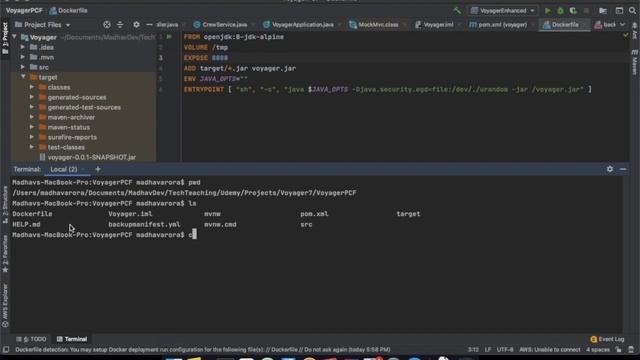Open the TODO tool window
The image size is (640, 360).
(x=32, y=339)
